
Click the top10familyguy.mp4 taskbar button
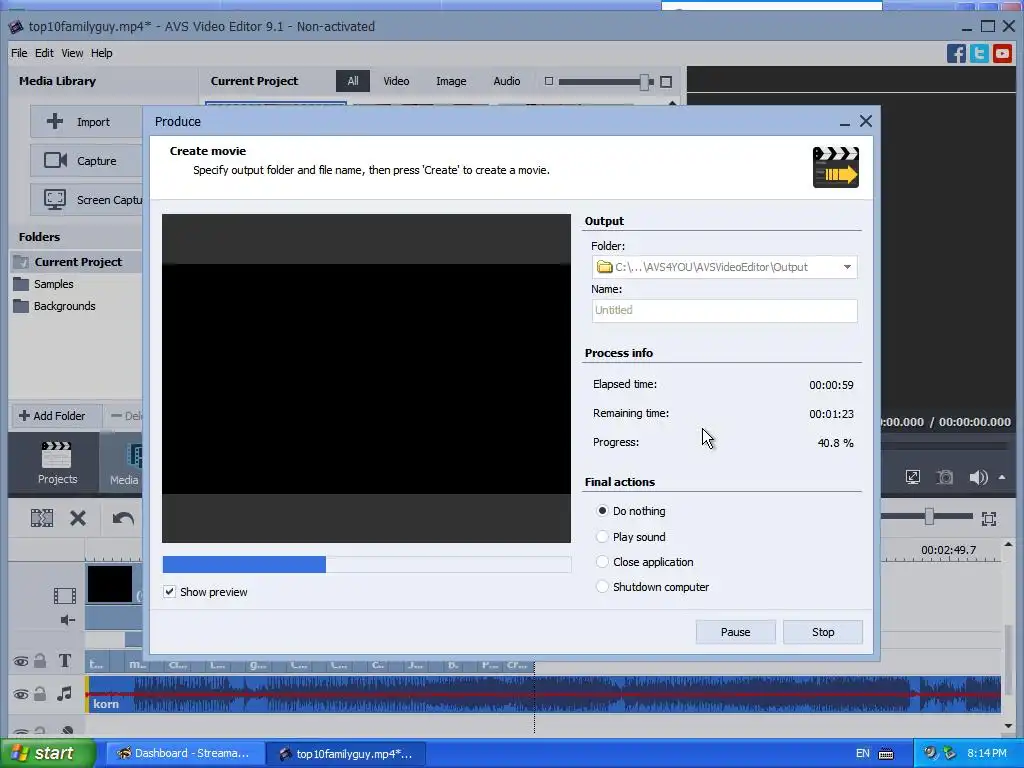pyautogui.click(x=347, y=754)
